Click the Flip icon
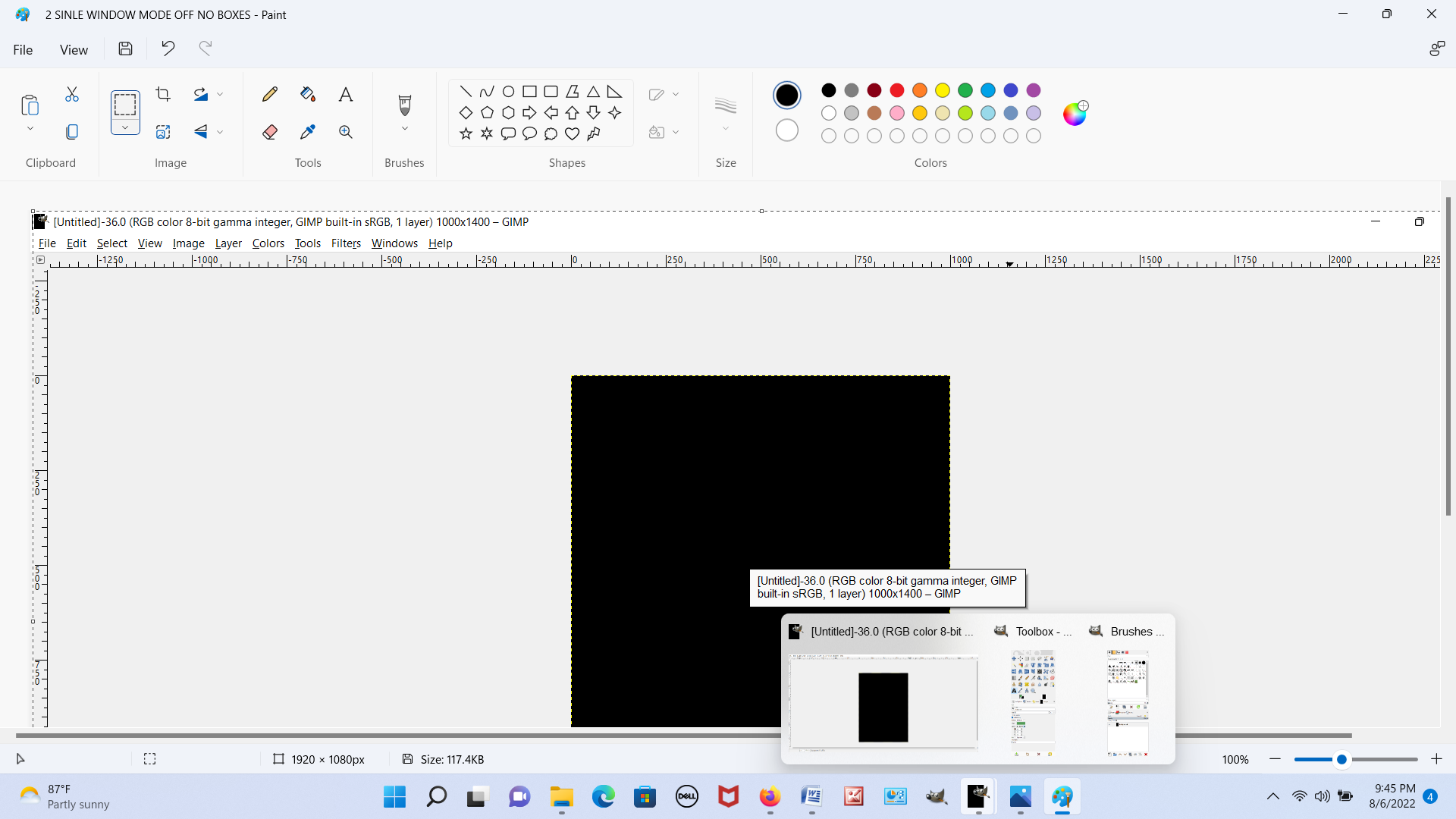 pyautogui.click(x=201, y=132)
